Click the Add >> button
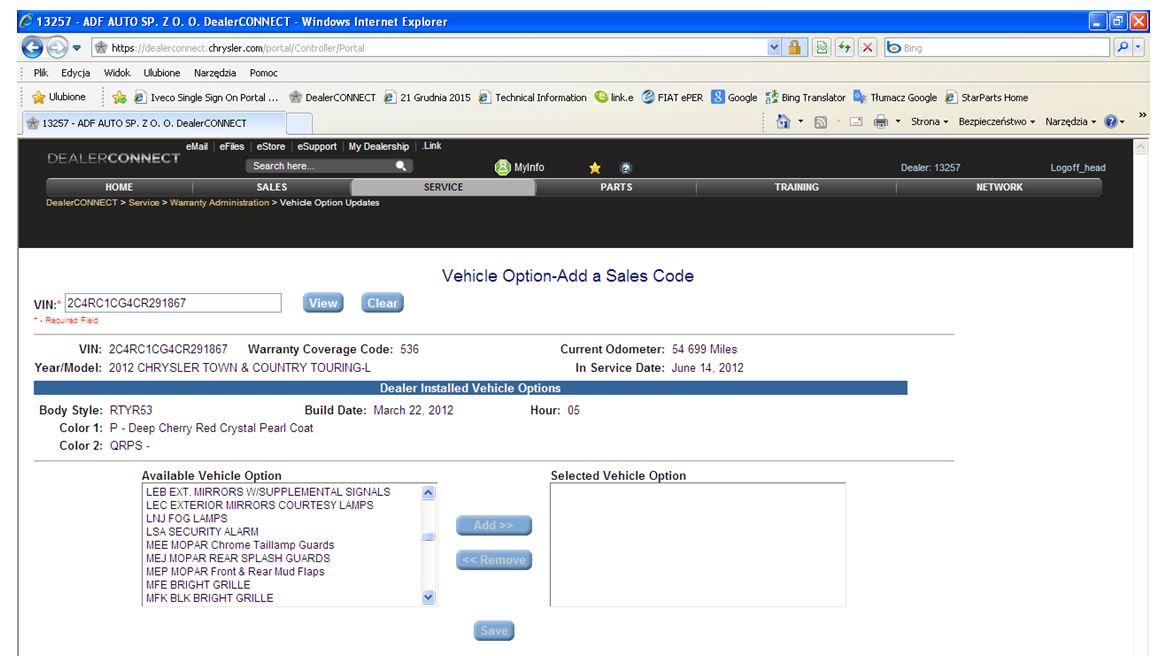Image resolution: width=1163 pixels, height=656 pixels. 494,525
